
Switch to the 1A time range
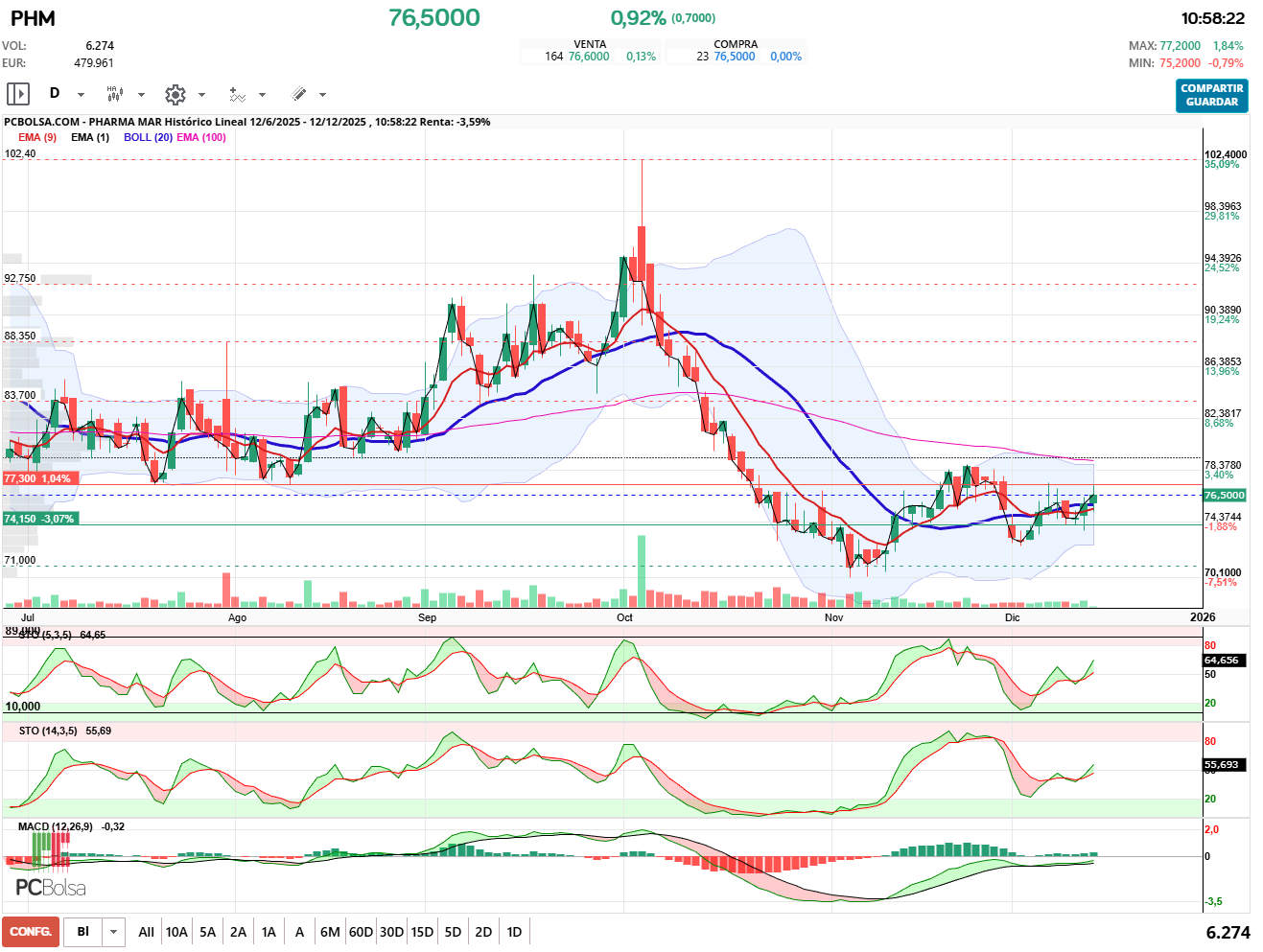tap(269, 932)
